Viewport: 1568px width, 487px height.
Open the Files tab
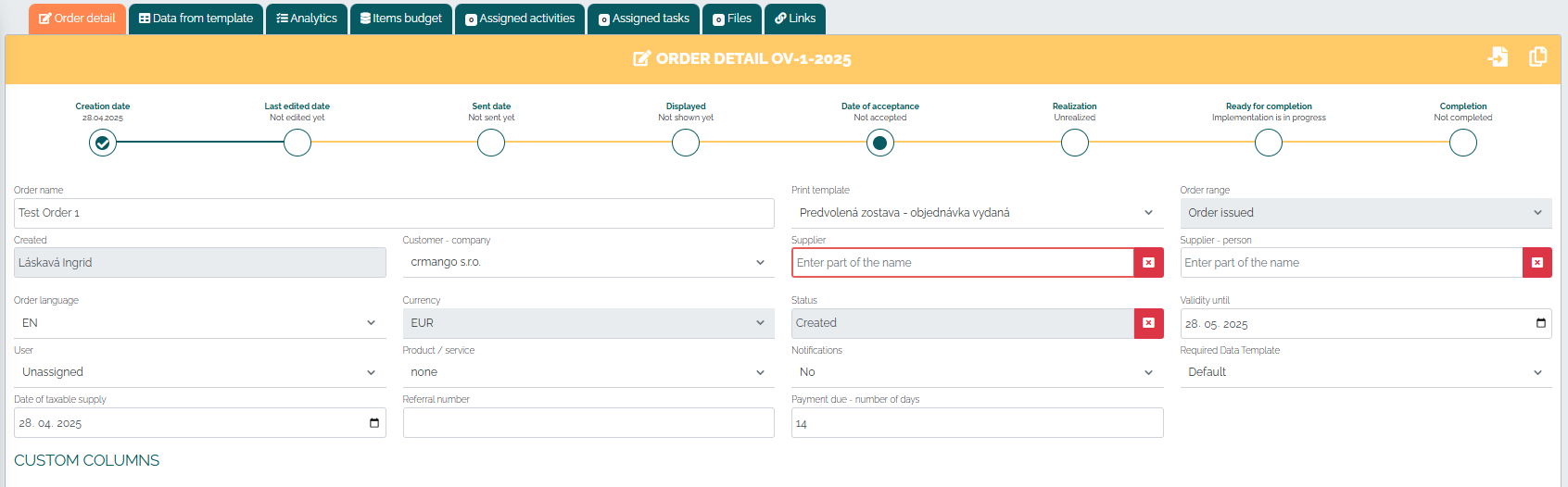pyautogui.click(x=732, y=19)
